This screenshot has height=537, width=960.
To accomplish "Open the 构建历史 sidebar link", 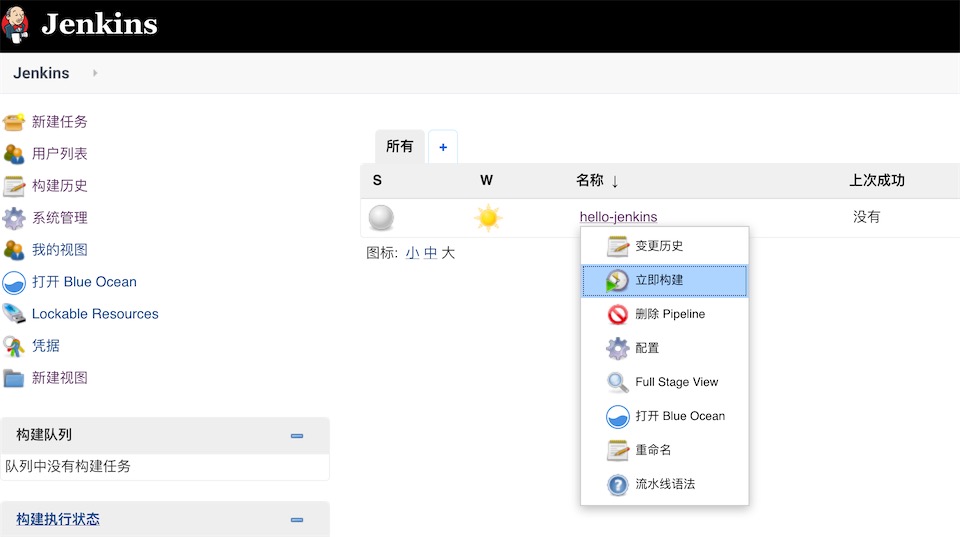I will (59, 186).
